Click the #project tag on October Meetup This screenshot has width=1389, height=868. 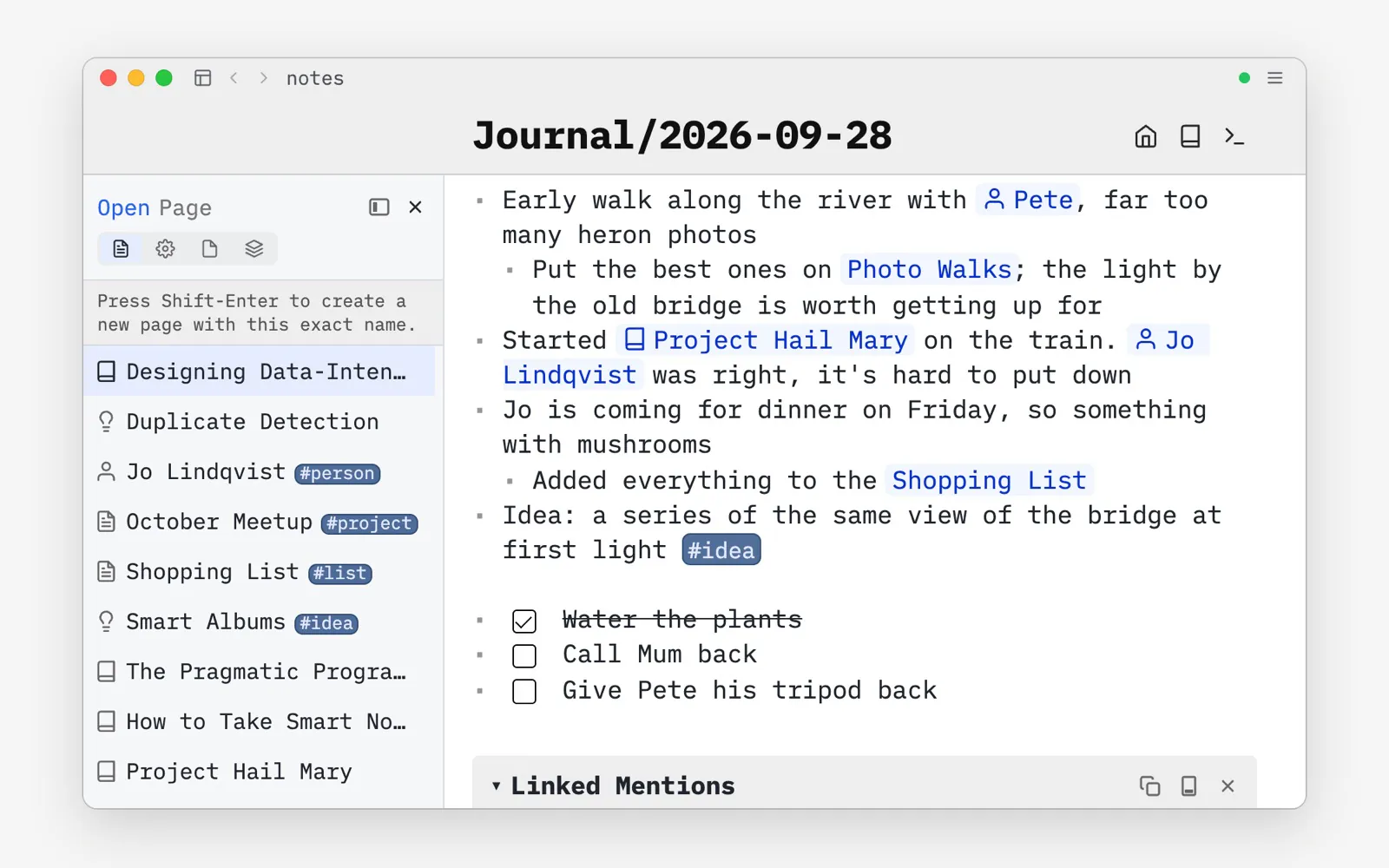pyautogui.click(x=370, y=523)
